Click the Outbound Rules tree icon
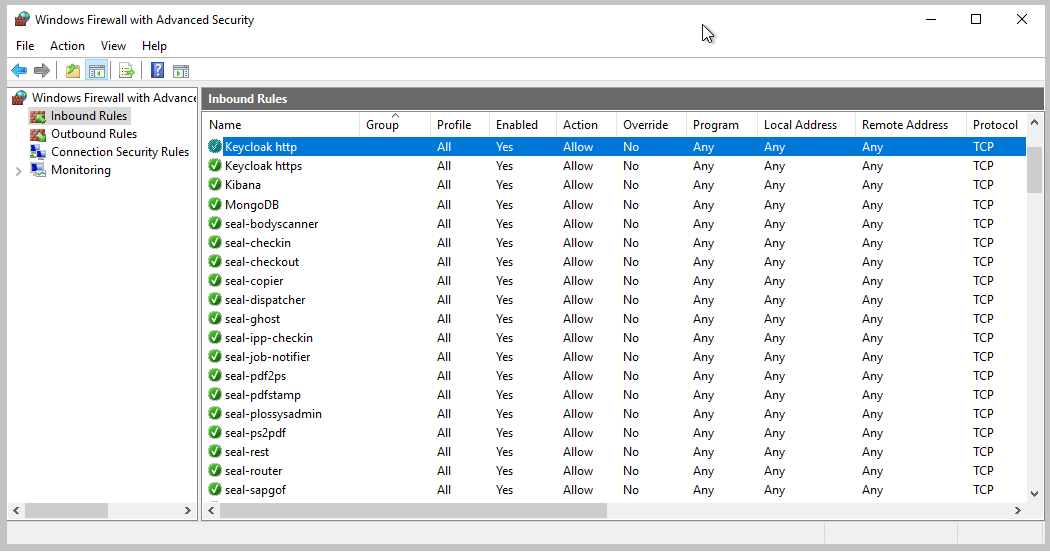The width and height of the screenshot is (1050, 552). (38, 134)
